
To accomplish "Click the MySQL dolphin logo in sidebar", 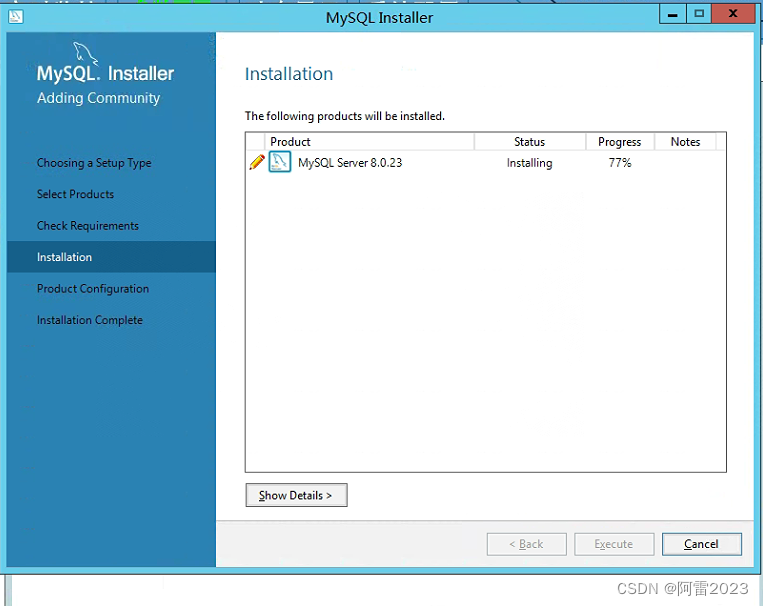I will tap(85, 54).
